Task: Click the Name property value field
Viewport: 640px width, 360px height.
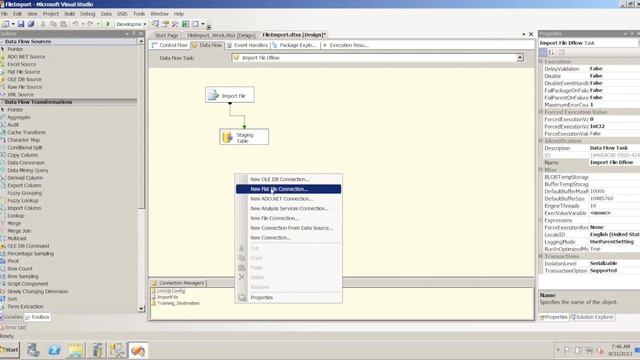Action: click(614, 162)
